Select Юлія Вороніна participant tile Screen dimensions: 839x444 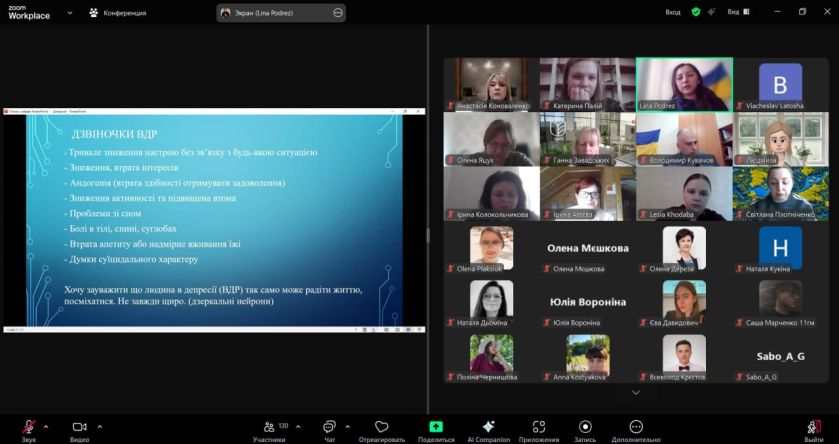(x=588, y=303)
